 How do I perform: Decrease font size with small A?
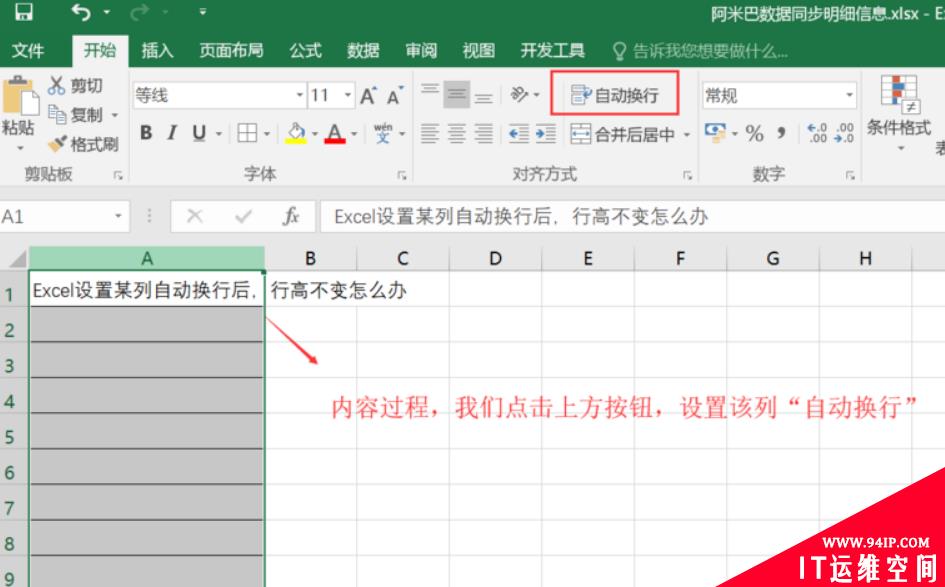(395, 95)
